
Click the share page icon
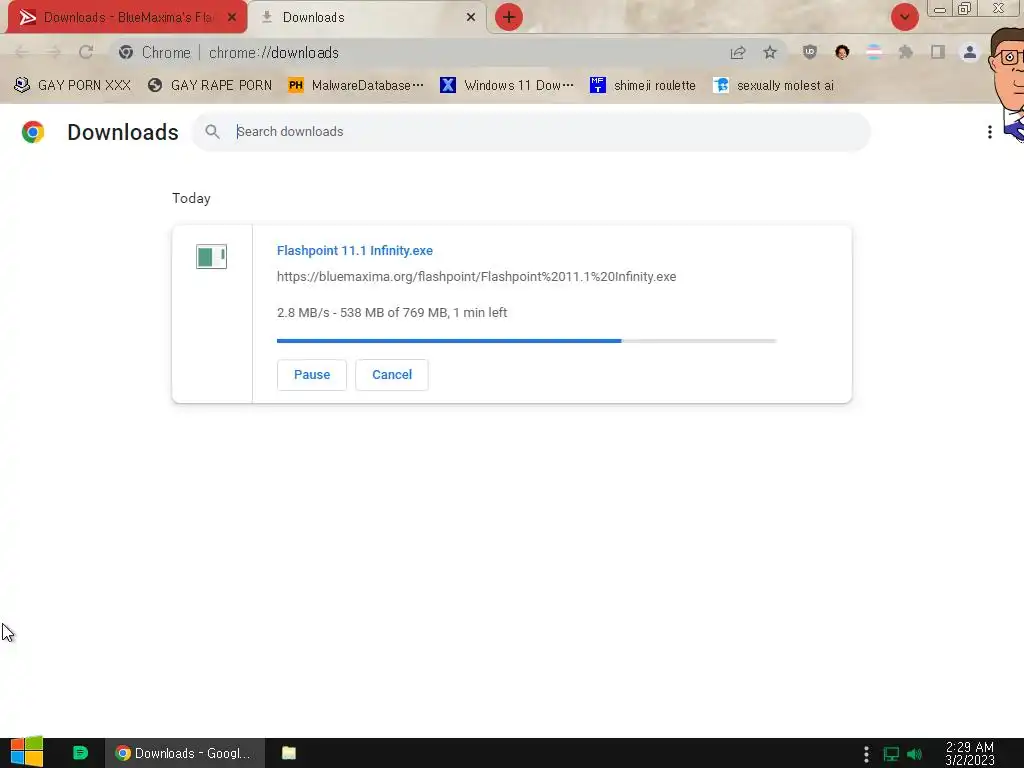pyautogui.click(x=738, y=52)
